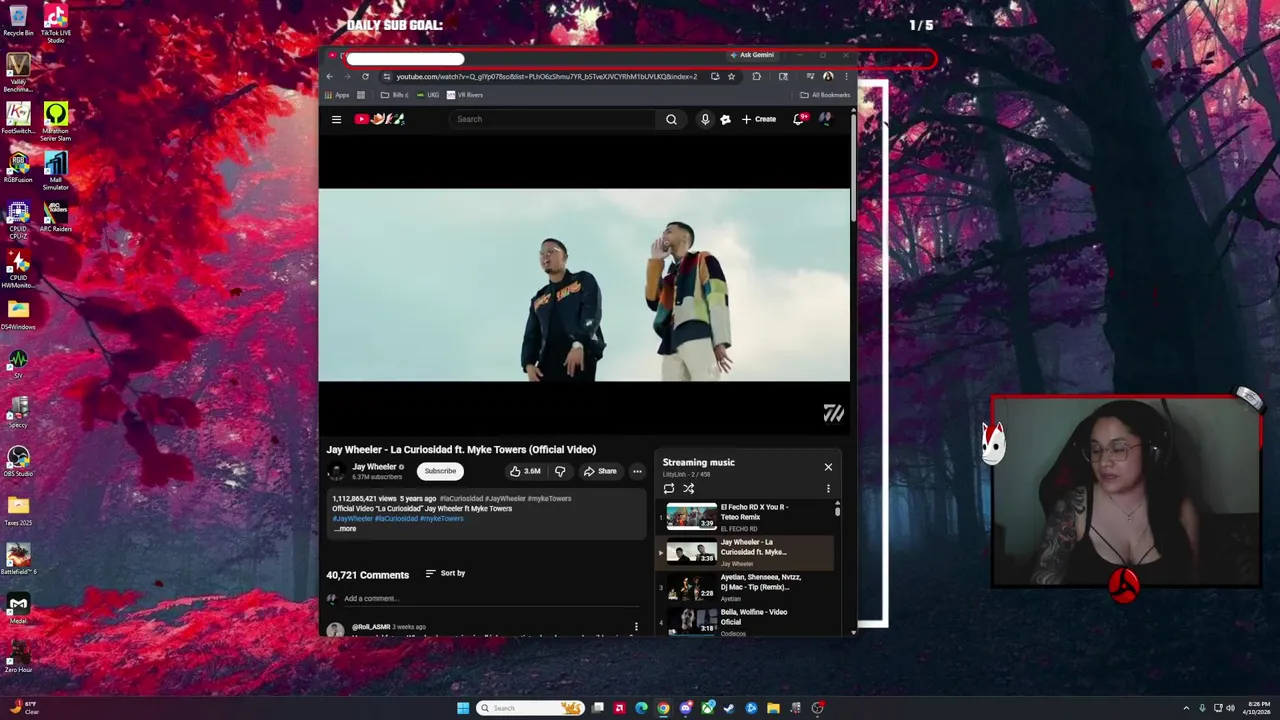Play El Fecho RD X You R thumbnail
The width and height of the screenshot is (1280, 720).
tap(691, 516)
